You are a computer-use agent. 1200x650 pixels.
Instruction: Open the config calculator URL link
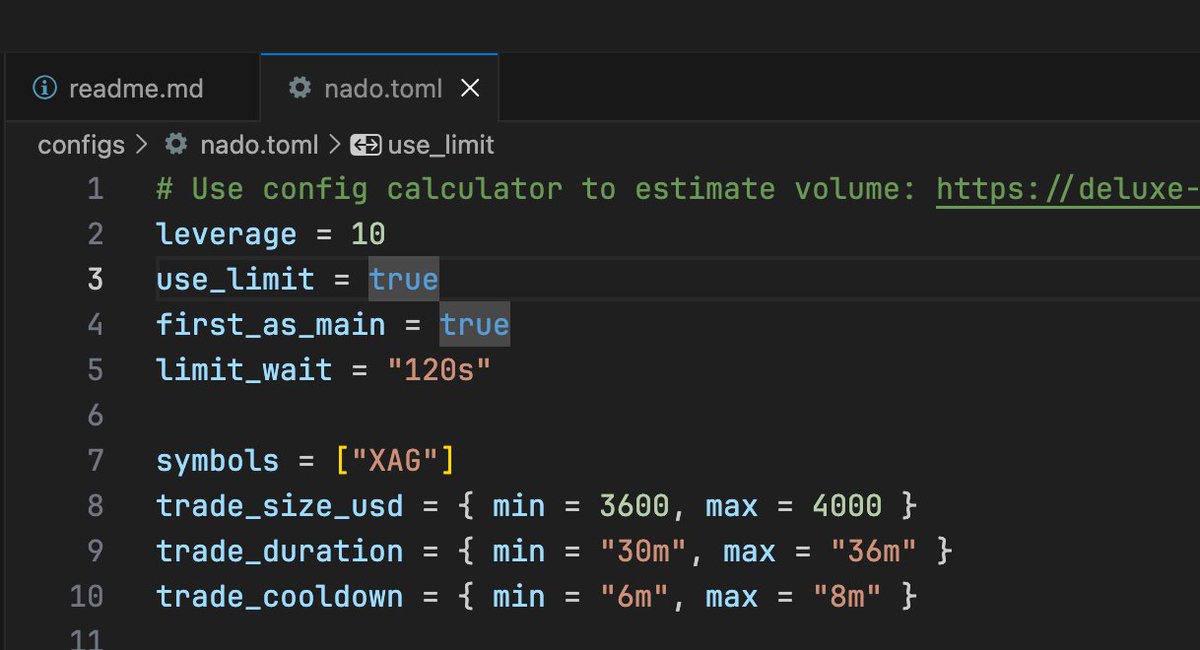pos(1068,189)
